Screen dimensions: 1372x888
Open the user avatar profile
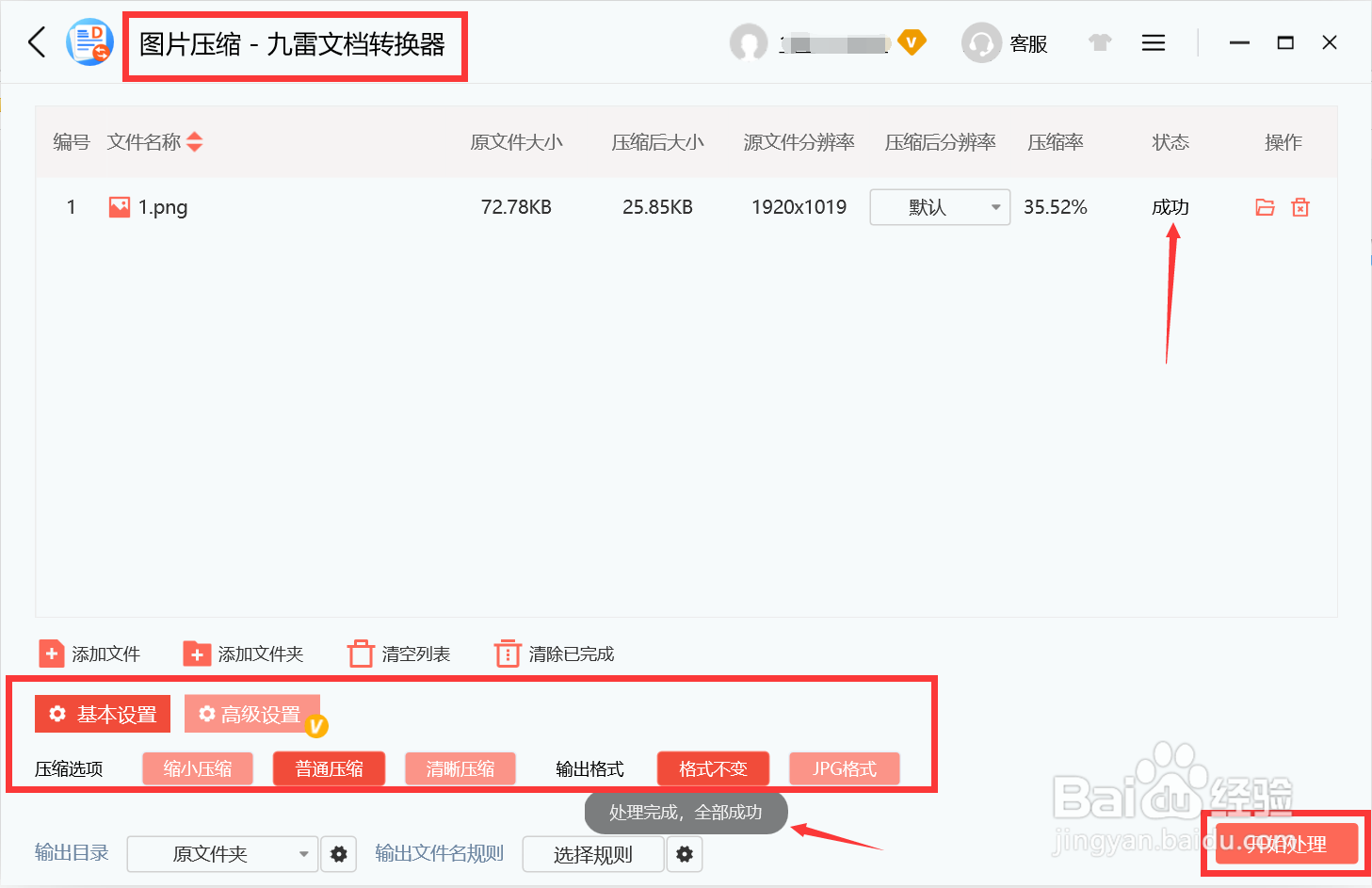[749, 42]
